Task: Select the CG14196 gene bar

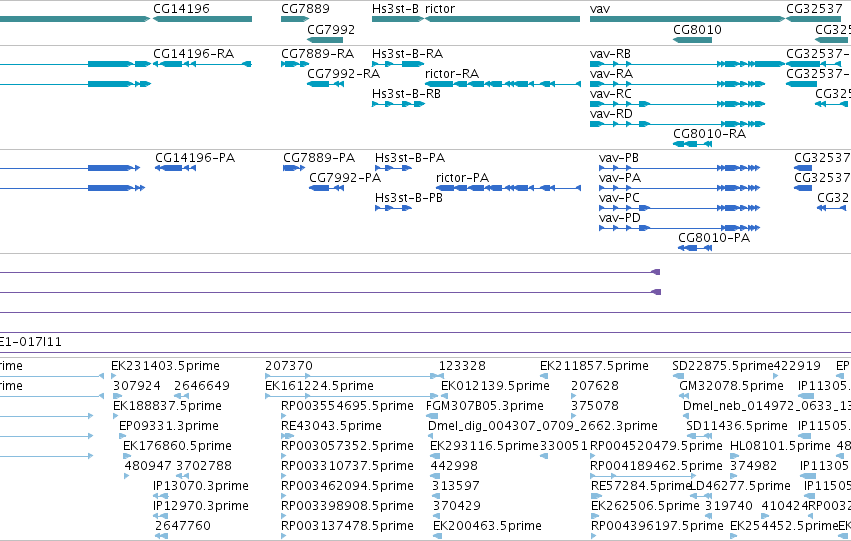Action: (202, 19)
